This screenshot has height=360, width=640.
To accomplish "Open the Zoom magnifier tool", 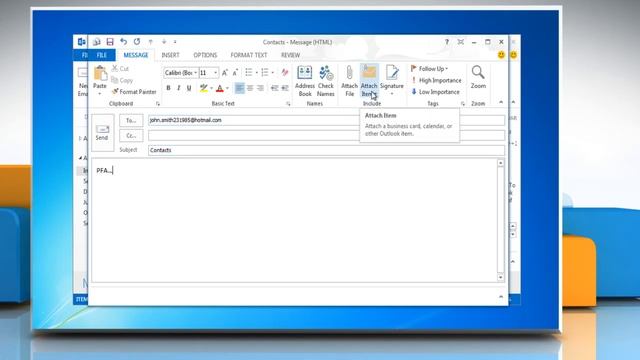I will point(478,77).
